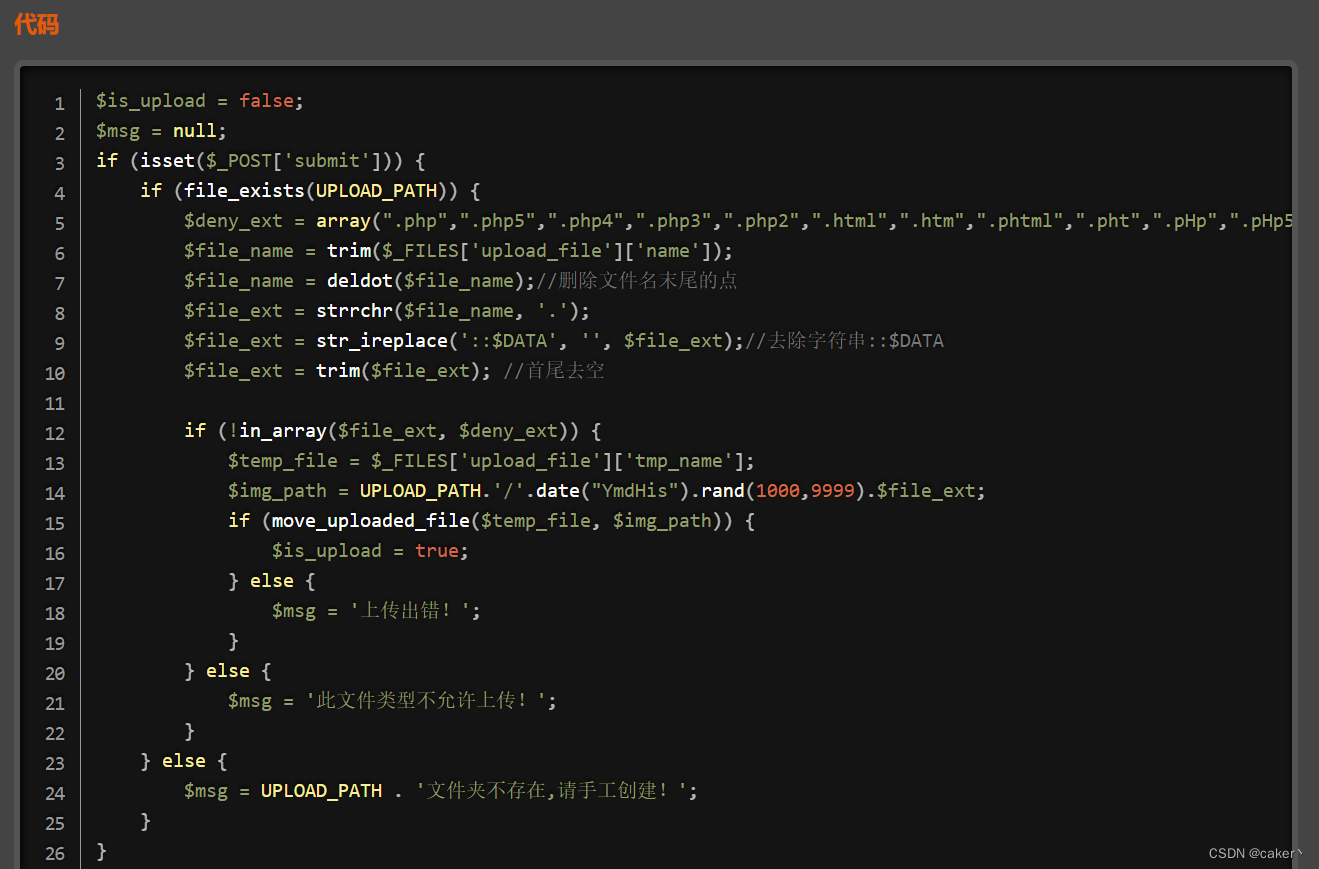Click the isset($_POST['submit']) line
Viewport: 1319px width, 869px height.
point(261,161)
